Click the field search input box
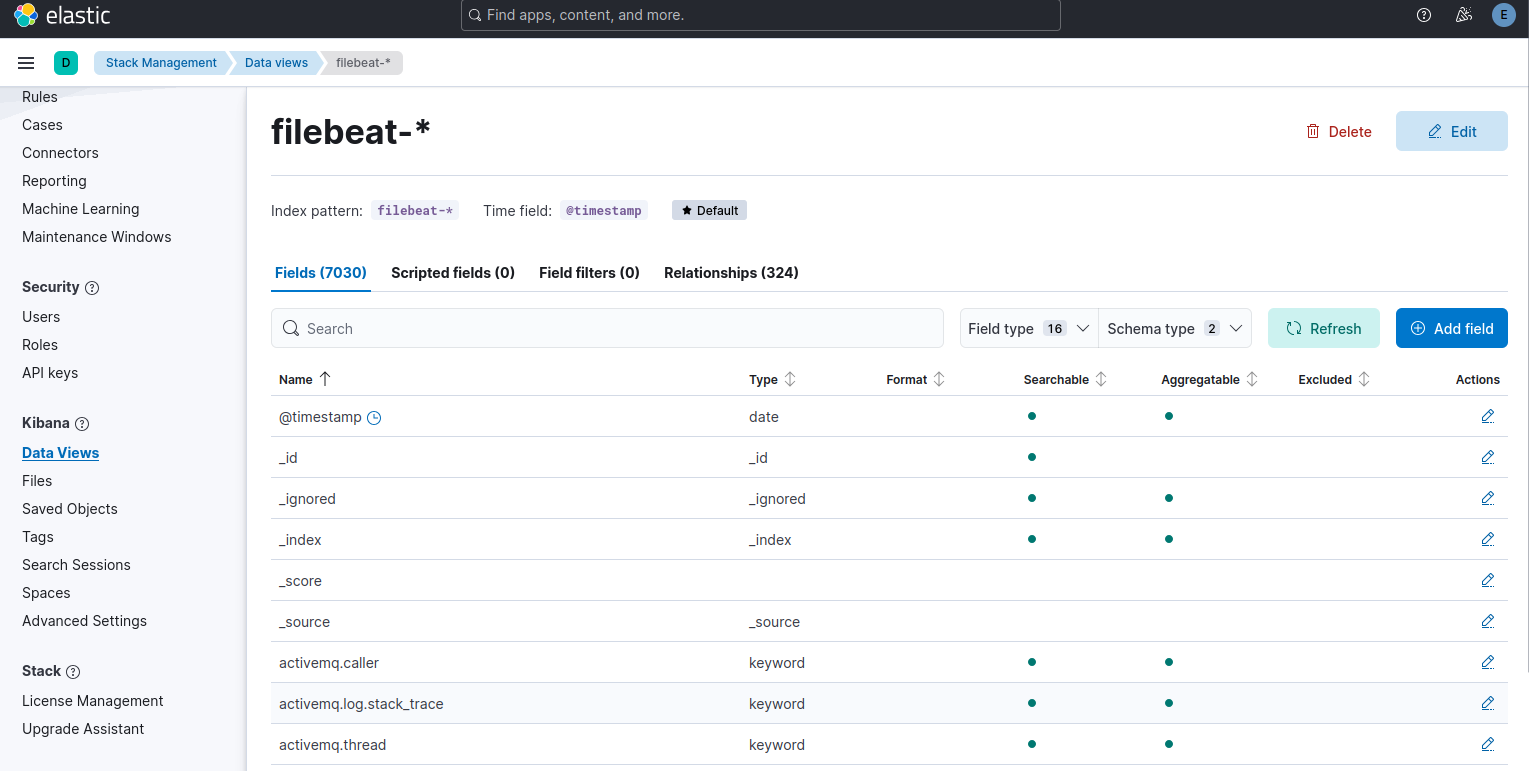 (x=608, y=328)
